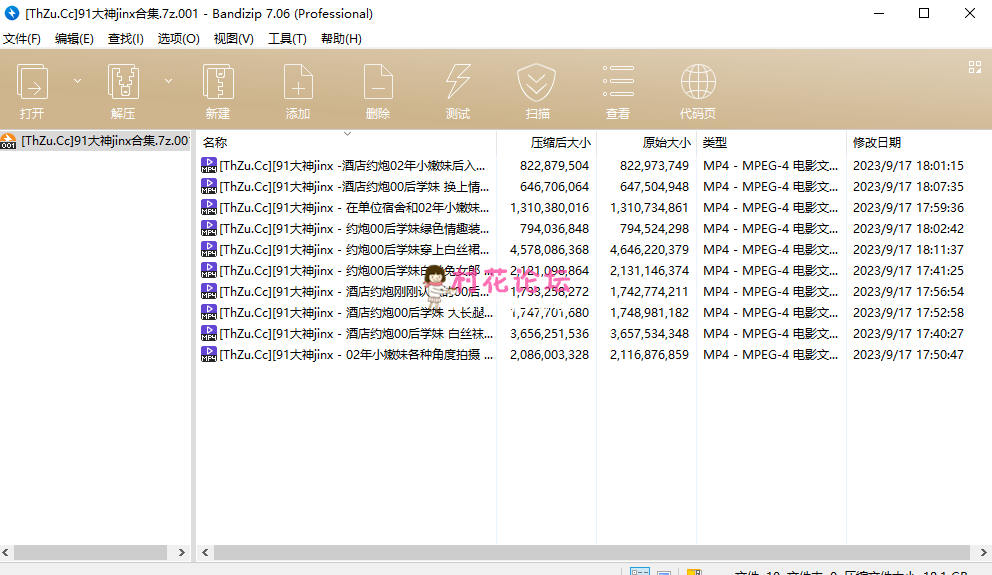The width and height of the screenshot is (992, 575).
Task: Click the Bandizip app icon in title bar
Action: [12, 13]
